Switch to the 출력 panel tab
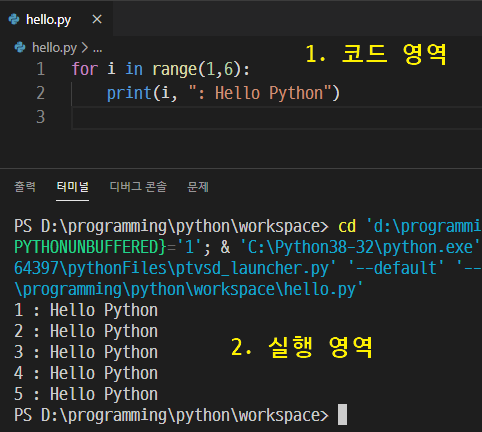The width and height of the screenshot is (482, 432). point(25,187)
